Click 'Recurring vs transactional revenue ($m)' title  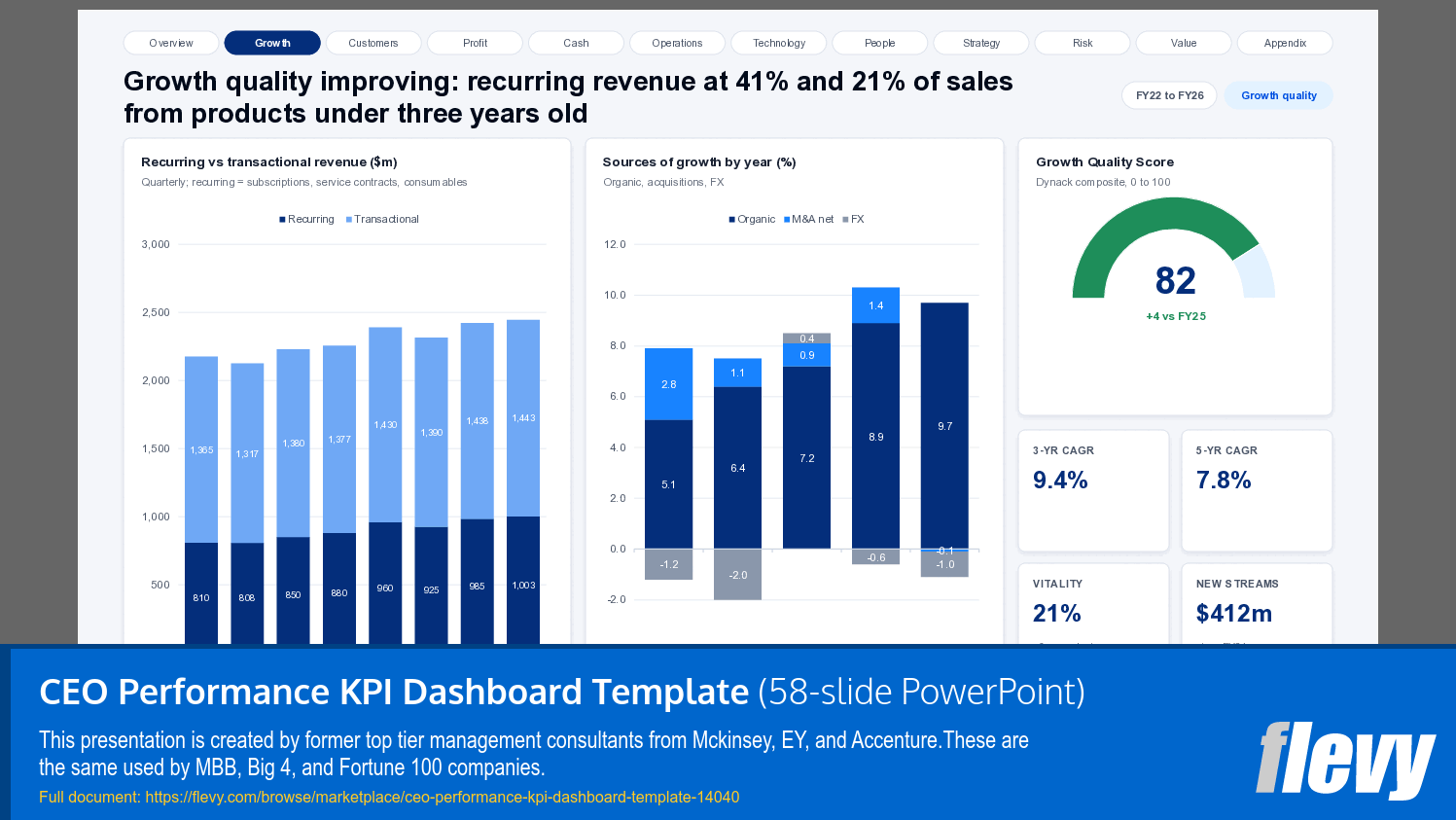[x=269, y=162]
